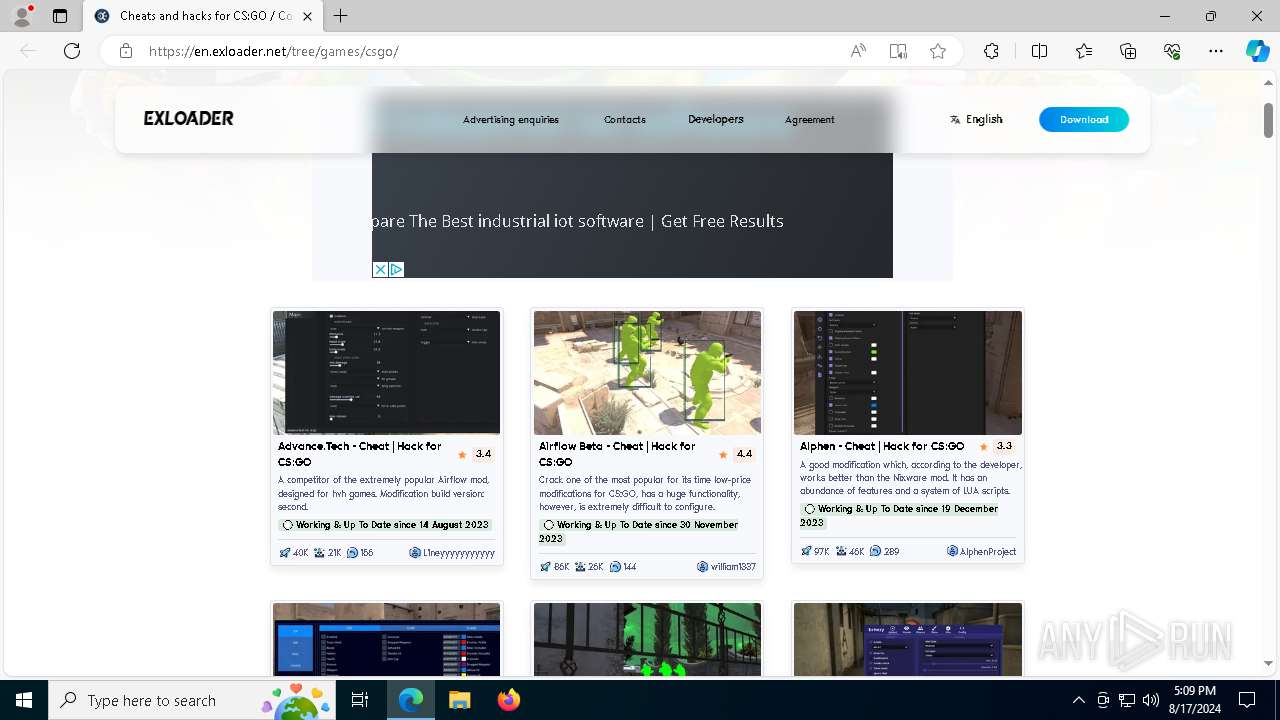Open the English language selector
The width and height of the screenshot is (1280, 720).
976,119
